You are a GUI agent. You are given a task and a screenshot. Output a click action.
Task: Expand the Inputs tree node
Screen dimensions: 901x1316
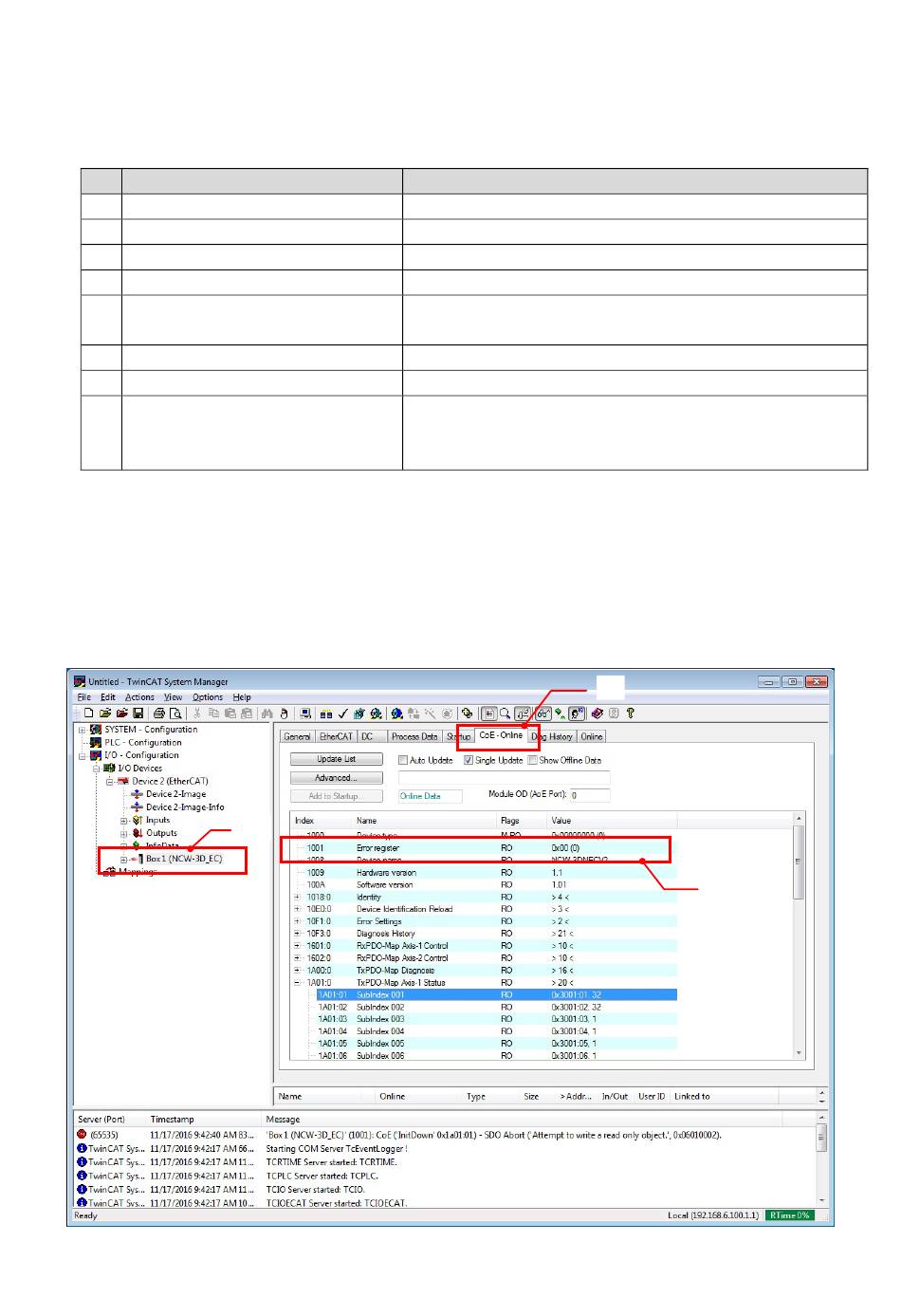tap(123, 821)
